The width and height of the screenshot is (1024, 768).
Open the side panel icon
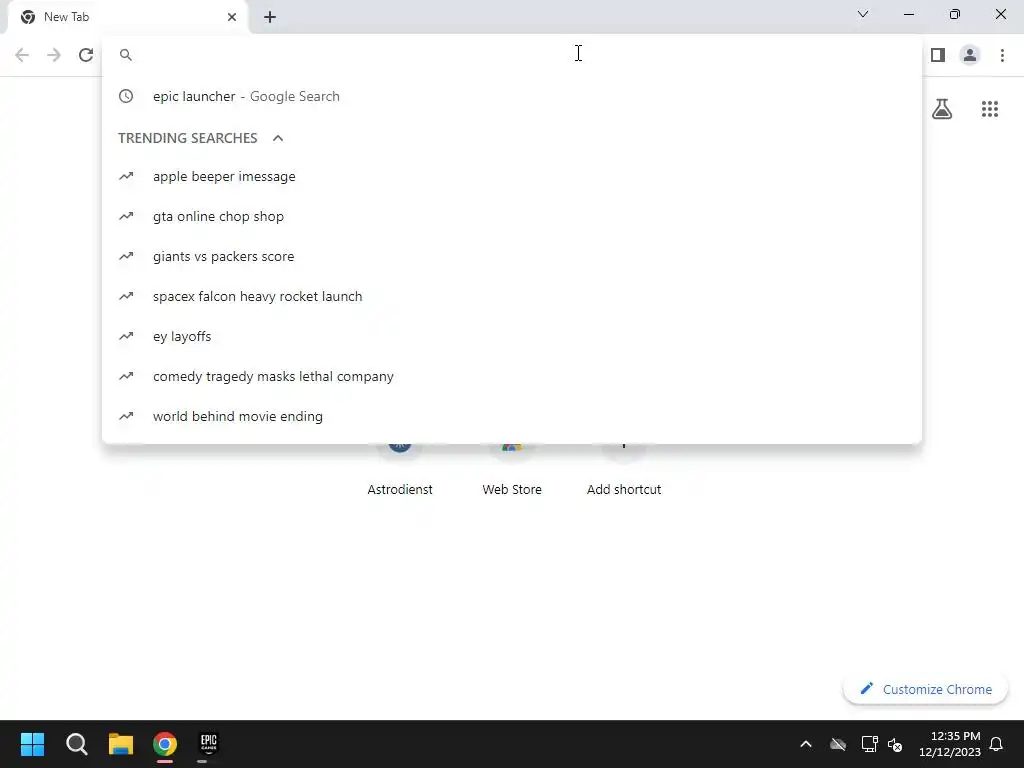[938, 55]
